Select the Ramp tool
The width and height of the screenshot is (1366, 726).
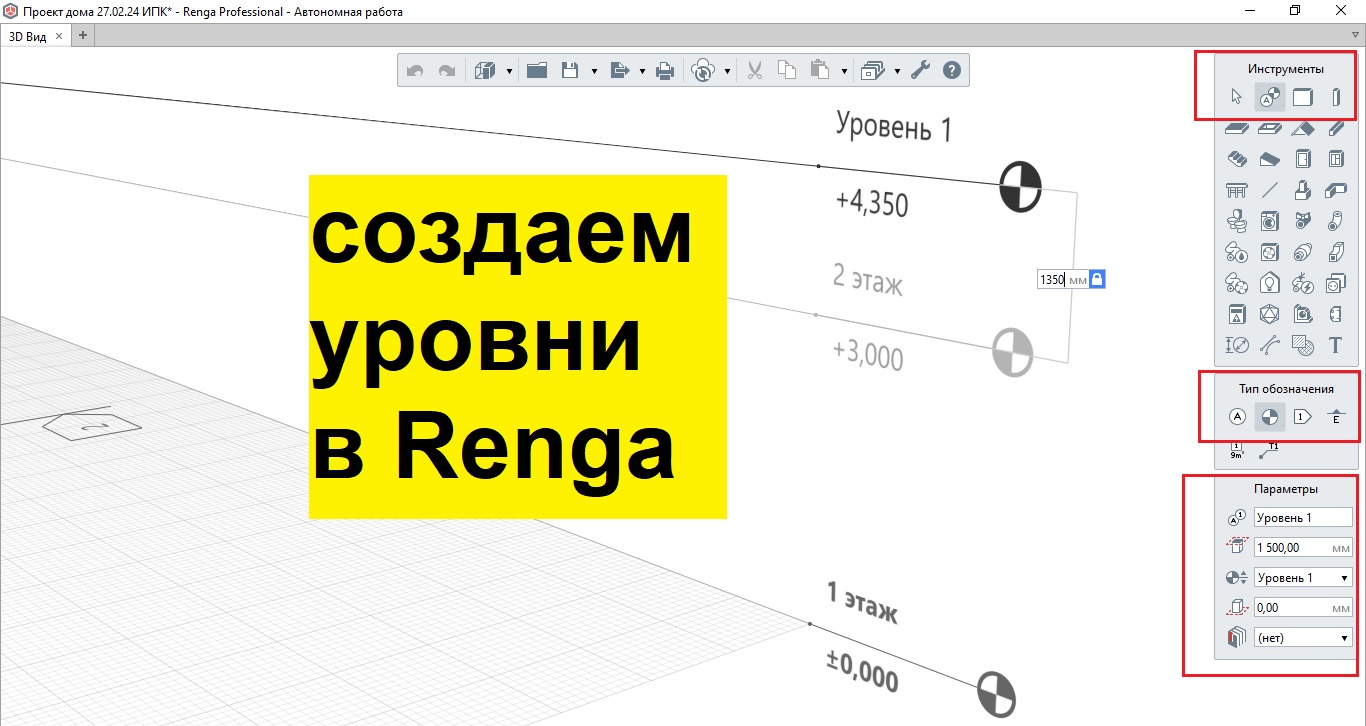(x=1269, y=159)
